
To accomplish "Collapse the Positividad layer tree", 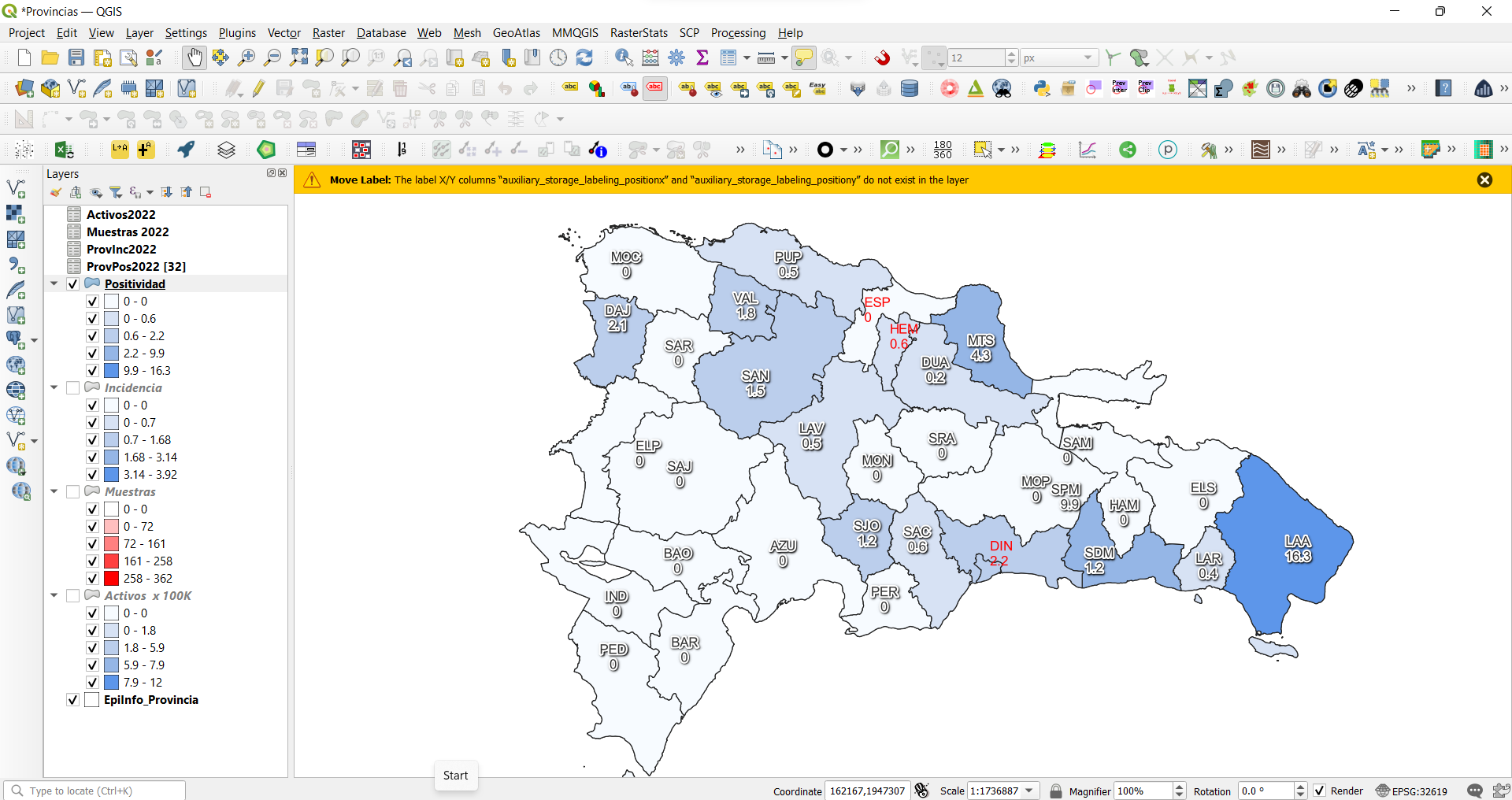I will click(x=54, y=283).
